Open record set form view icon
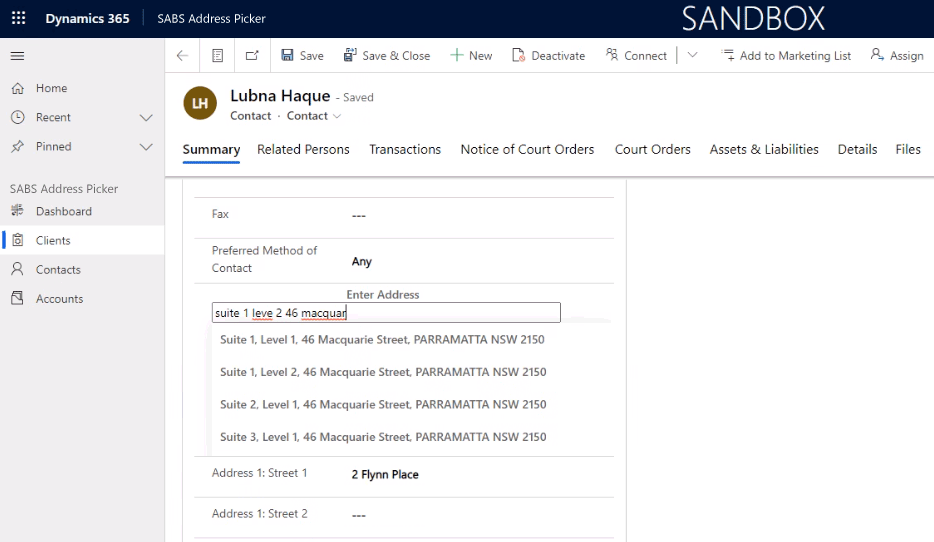 (x=217, y=56)
